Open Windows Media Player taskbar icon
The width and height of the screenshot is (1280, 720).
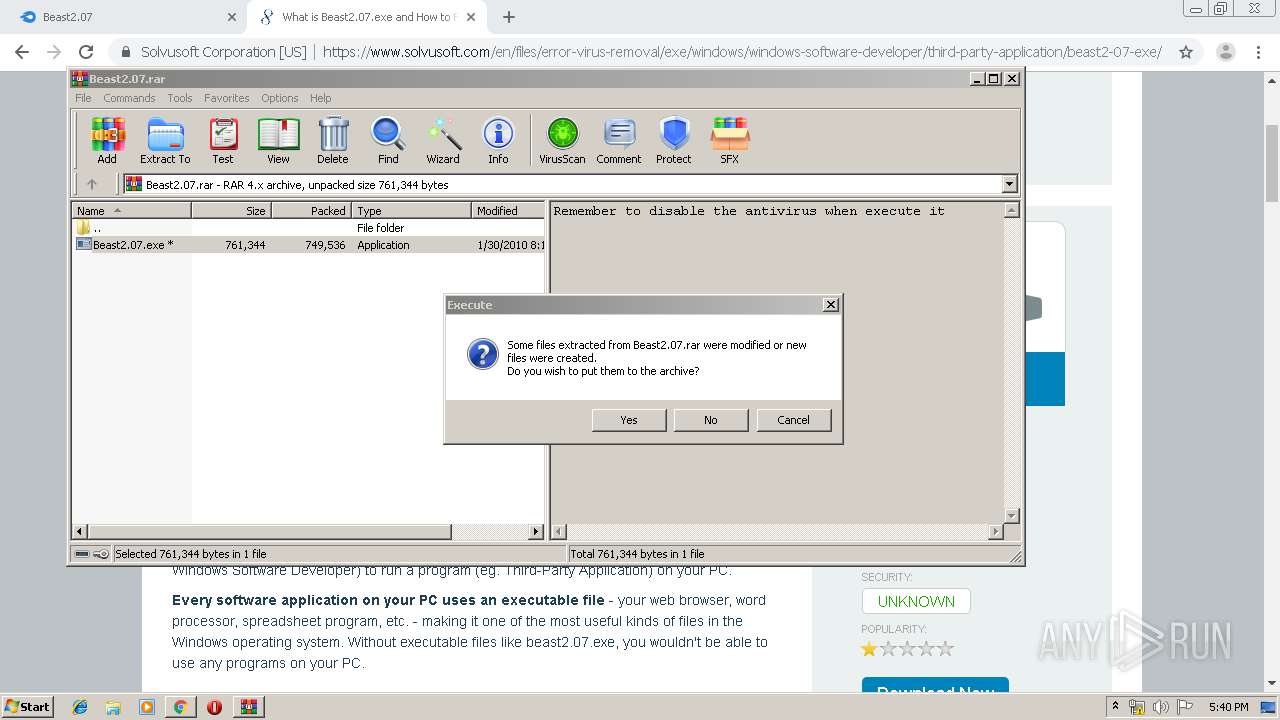[x=147, y=707]
